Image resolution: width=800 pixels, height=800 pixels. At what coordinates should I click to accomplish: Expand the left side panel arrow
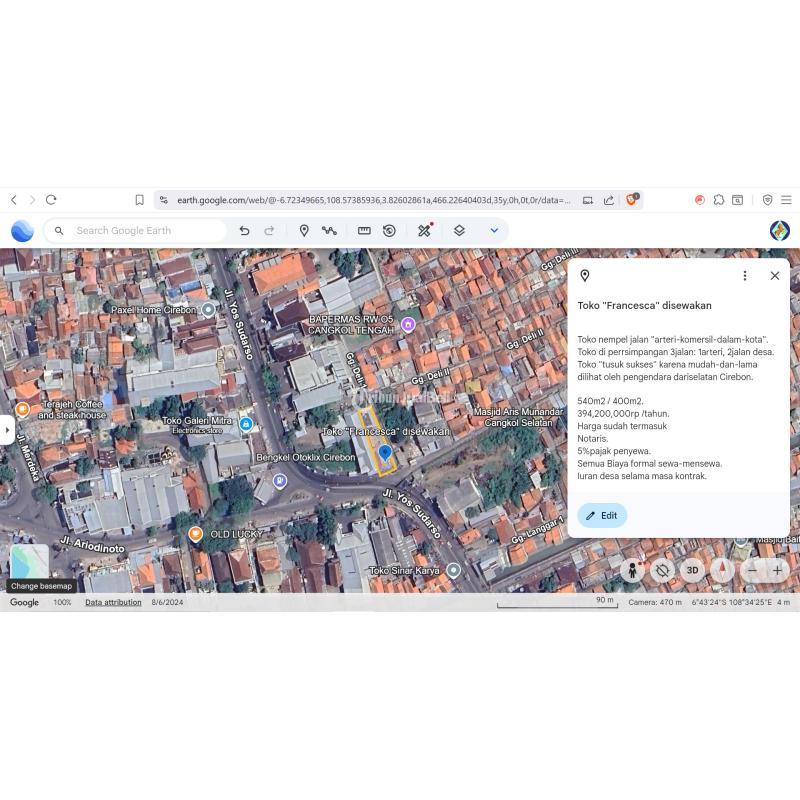pos(7,430)
